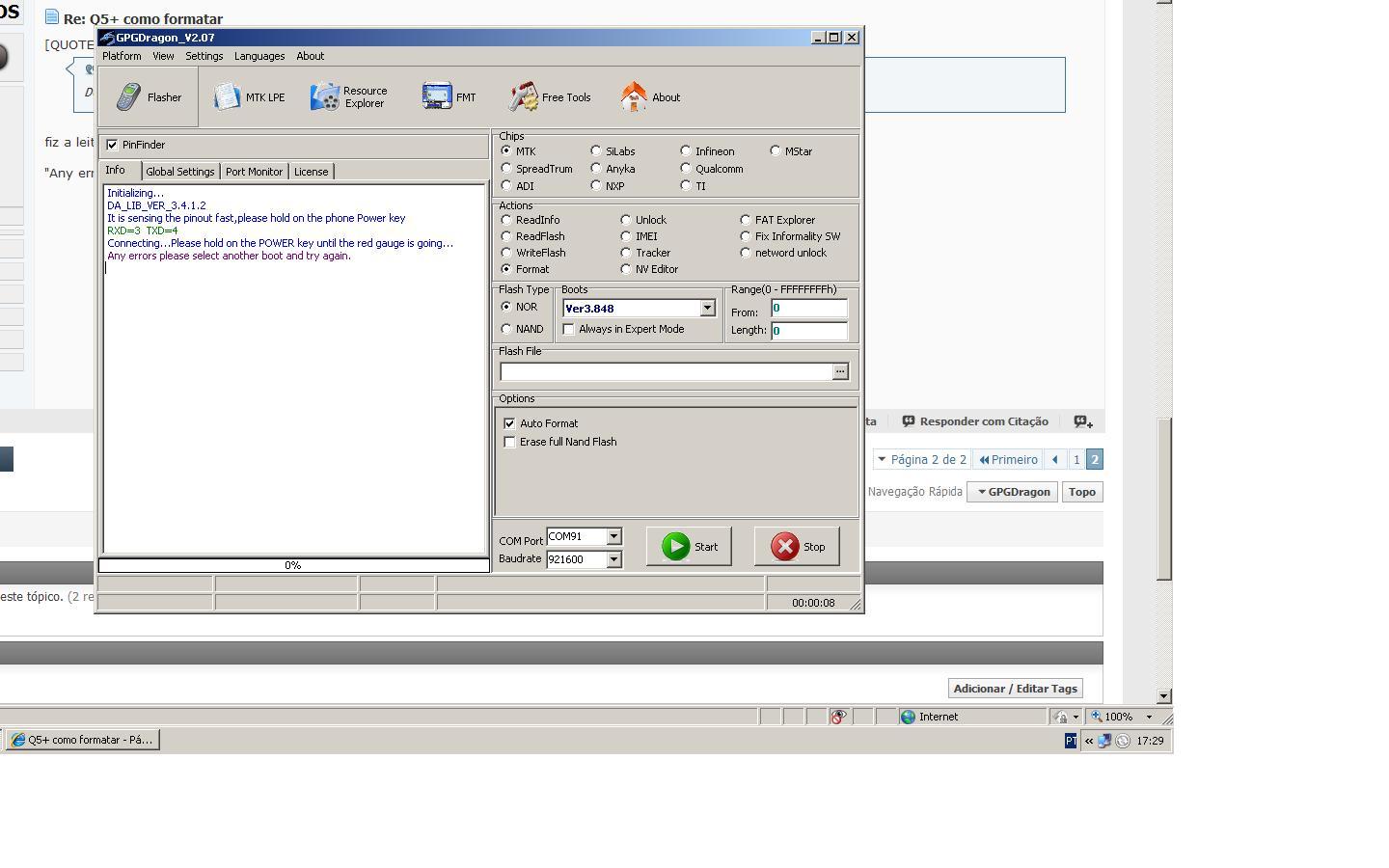Image resolution: width=1389 pixels, height=868 pixels.
Task: Open the MTK LPE tool
Action: [x=249, y=96]
